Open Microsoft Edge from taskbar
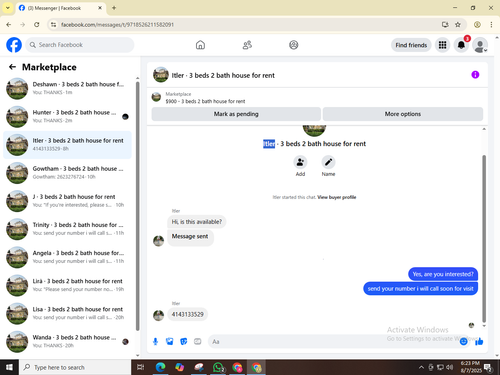Screen dimensions: 500x375 coord(161,367)
